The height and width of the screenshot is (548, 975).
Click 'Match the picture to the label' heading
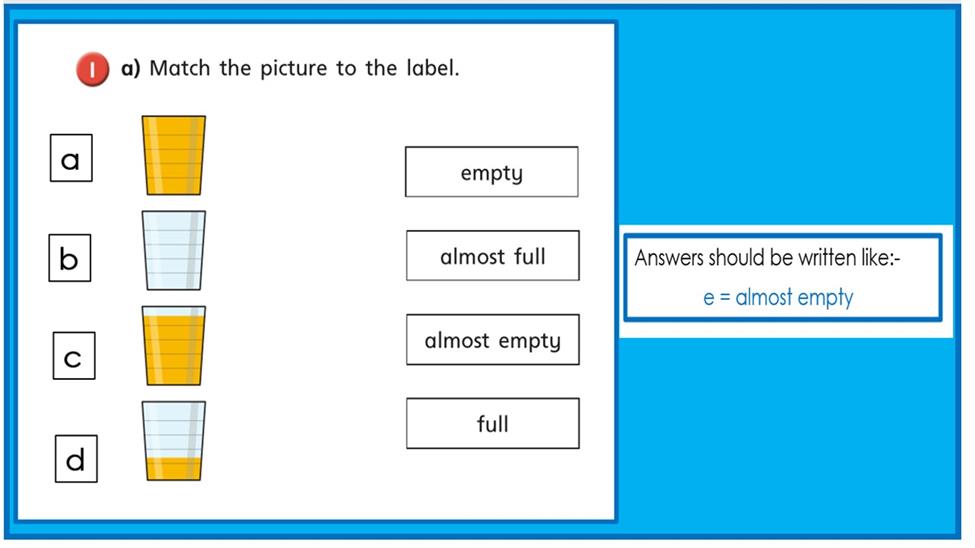tap(304, 68)
